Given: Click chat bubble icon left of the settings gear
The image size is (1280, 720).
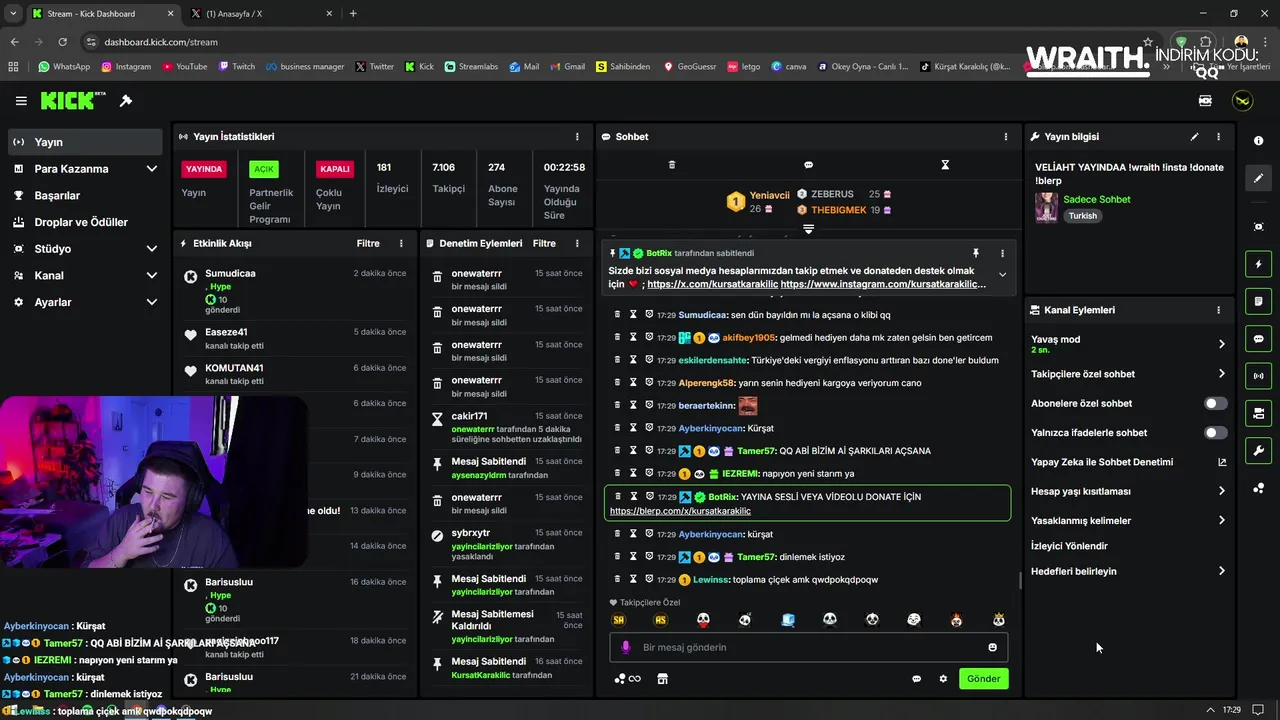Looking at the screenshot, I should pos(916,679).
